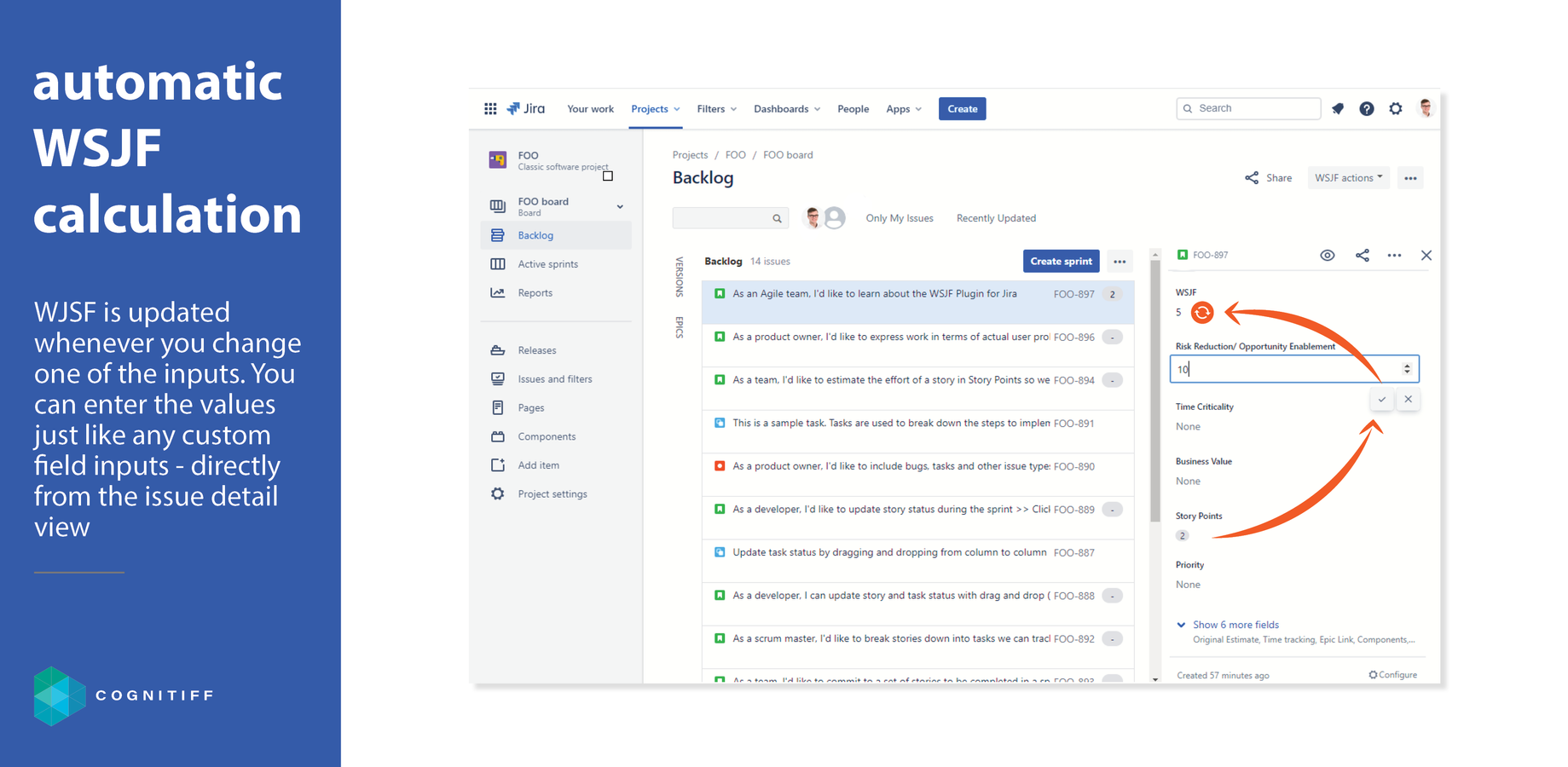This screenshot has width=1568, height=767.
Task: Toggle the Only My Issues quick filter
Action: click(900, 218)
